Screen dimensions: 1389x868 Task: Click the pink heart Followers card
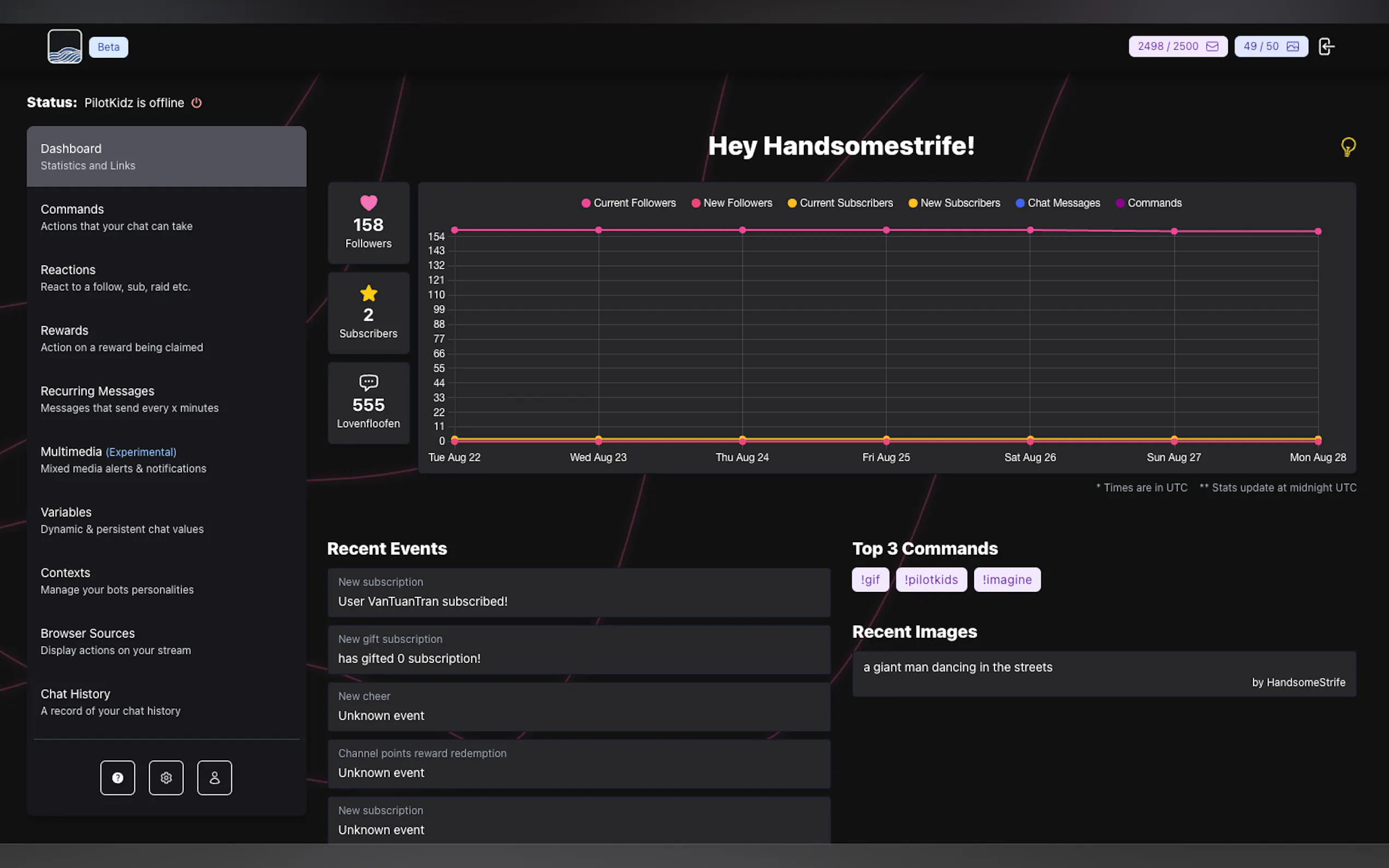tap(368, 223)
